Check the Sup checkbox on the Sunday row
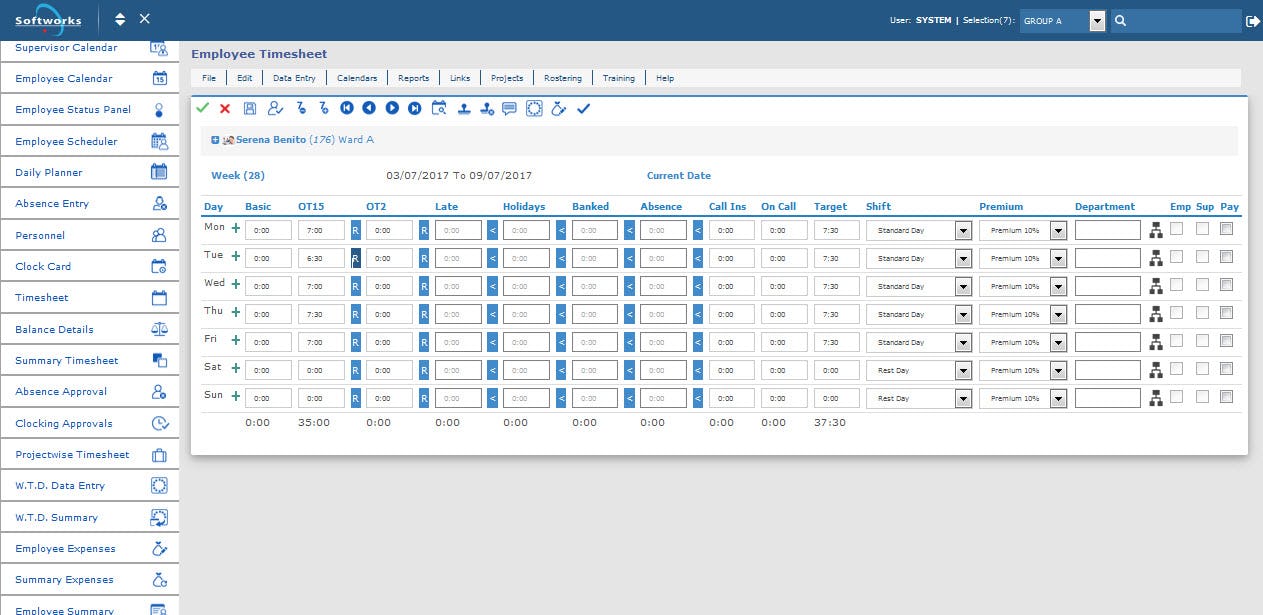The width and height of the screenshot is (1263, 615). [1202, 397]
